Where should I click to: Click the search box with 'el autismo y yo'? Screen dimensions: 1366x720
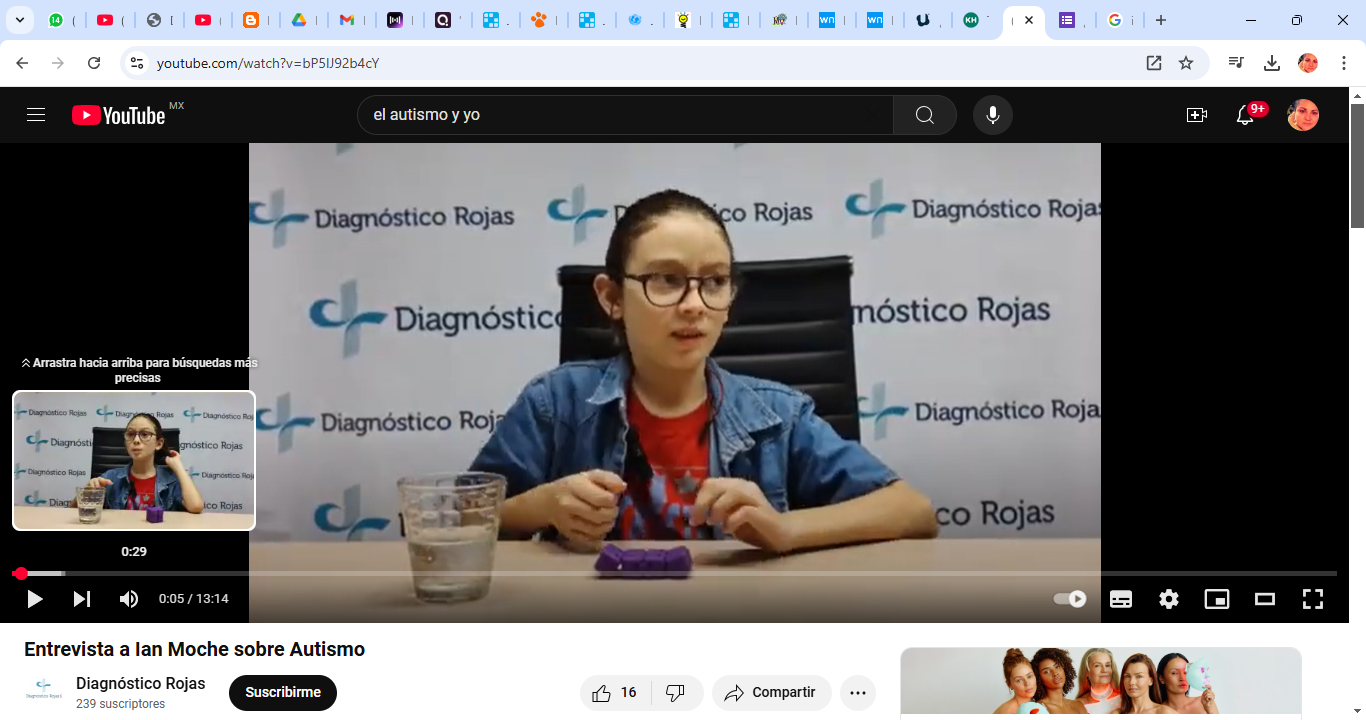click(x=625, y=115)
